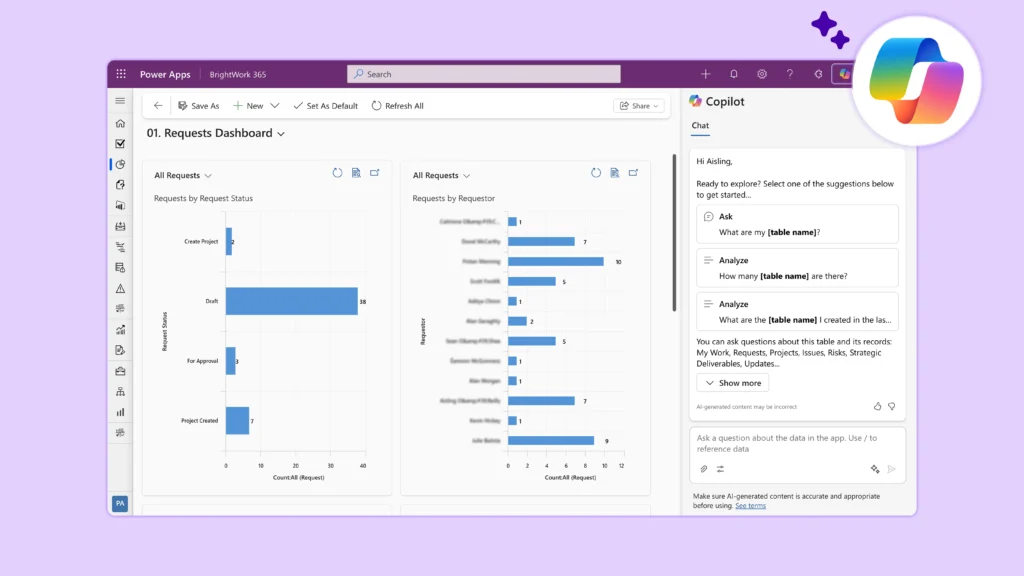
Task: Click Refresh All
Action: click(397, 106)
